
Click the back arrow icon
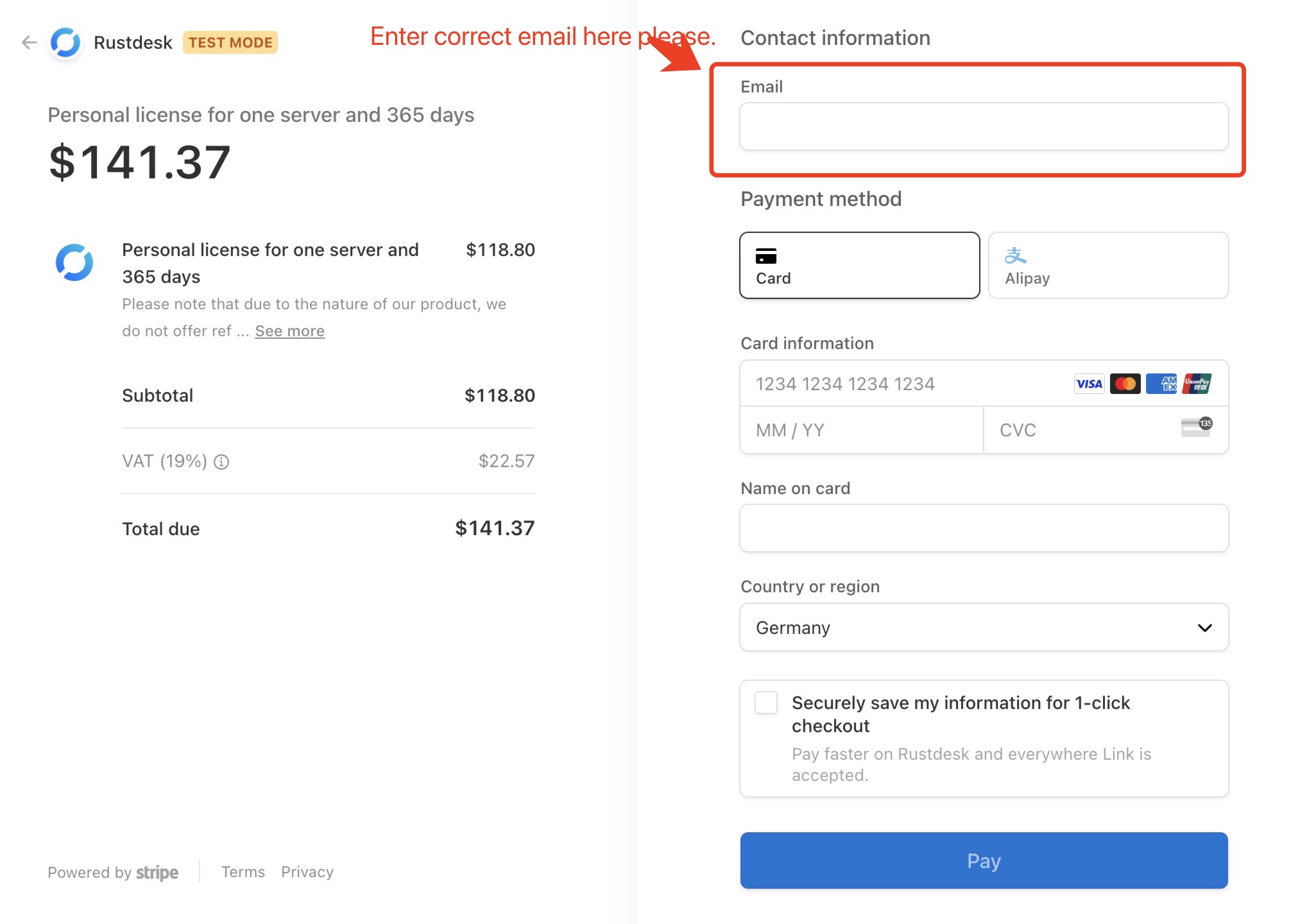(x=29, y=42)
